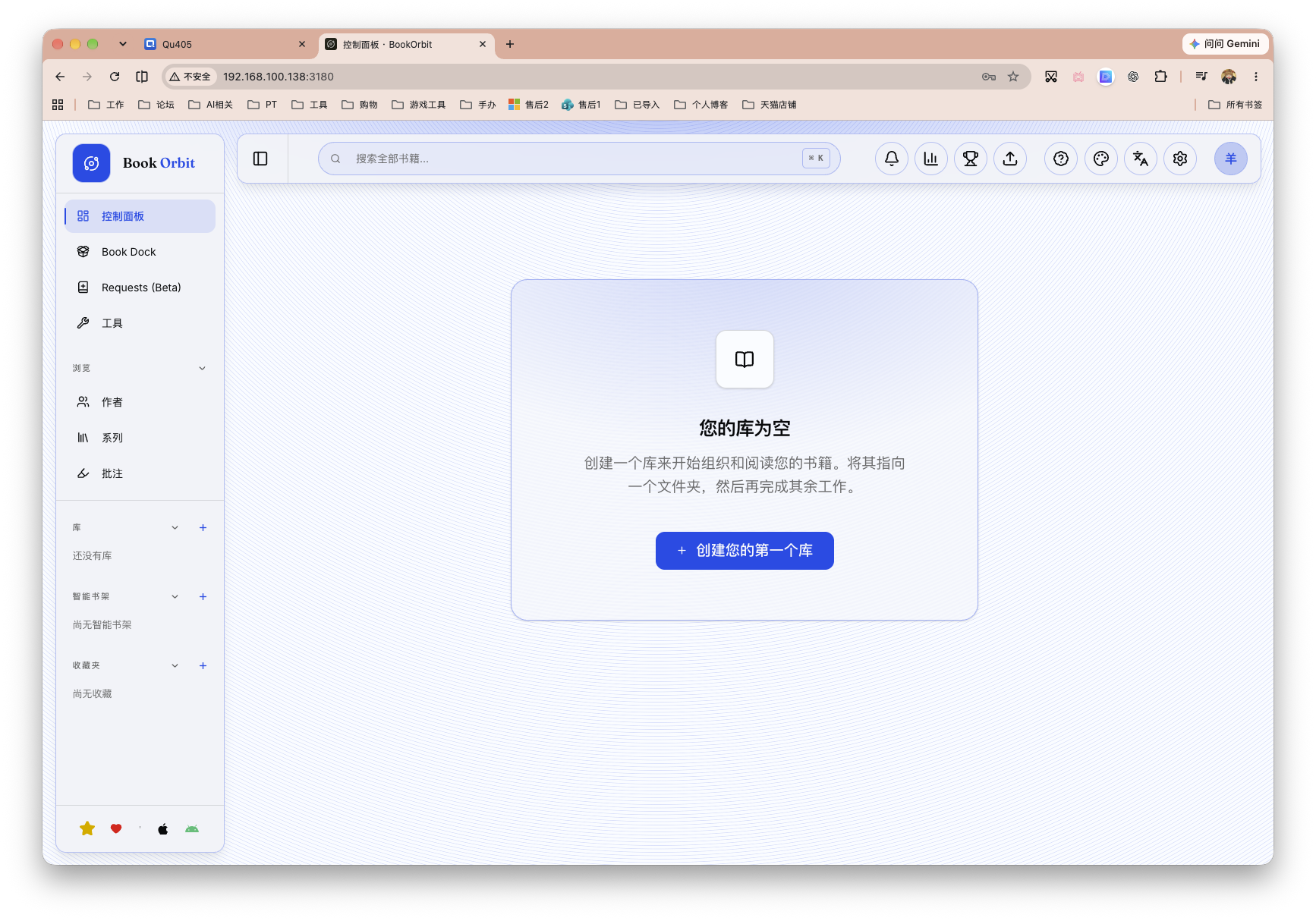Click the saved passwords key icon

click(988, 77)
